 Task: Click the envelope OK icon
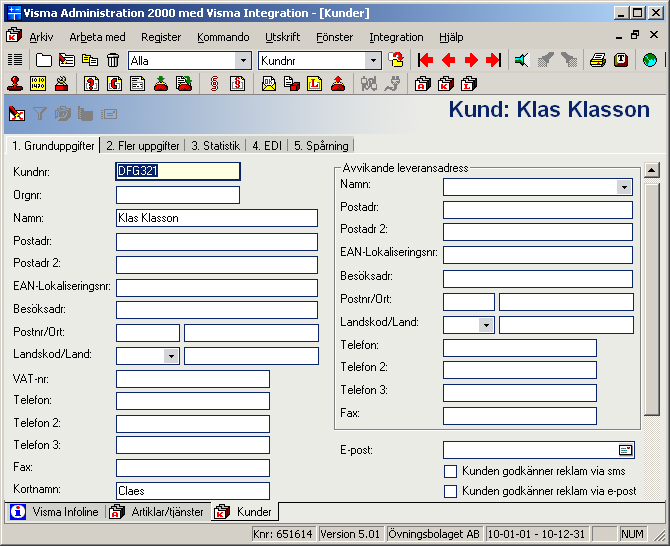[x=269, y=84]
